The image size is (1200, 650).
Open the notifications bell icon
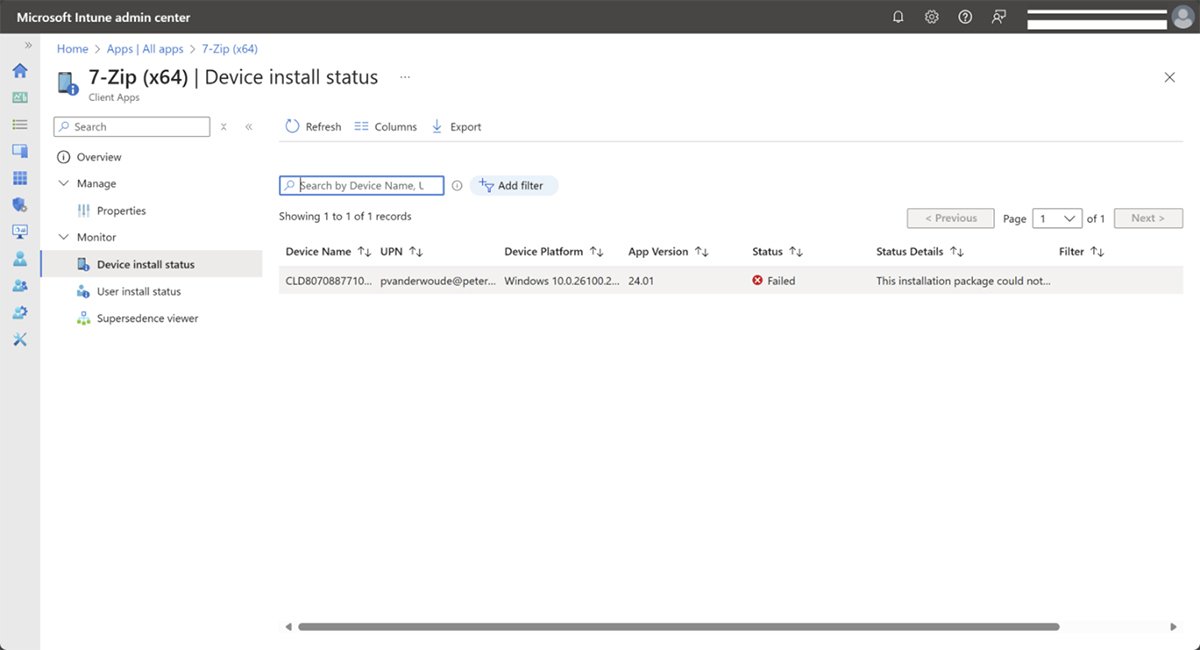click(898, 17)
